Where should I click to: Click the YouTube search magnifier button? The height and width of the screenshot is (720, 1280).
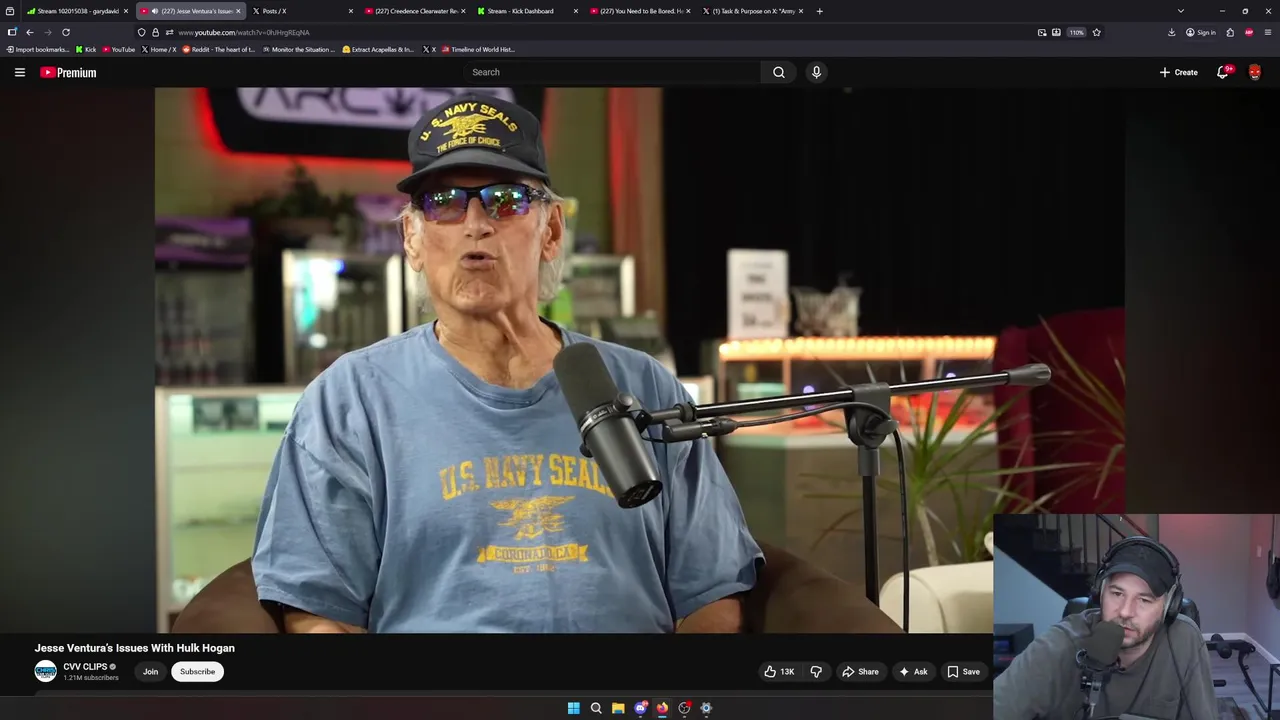(779, 72)
